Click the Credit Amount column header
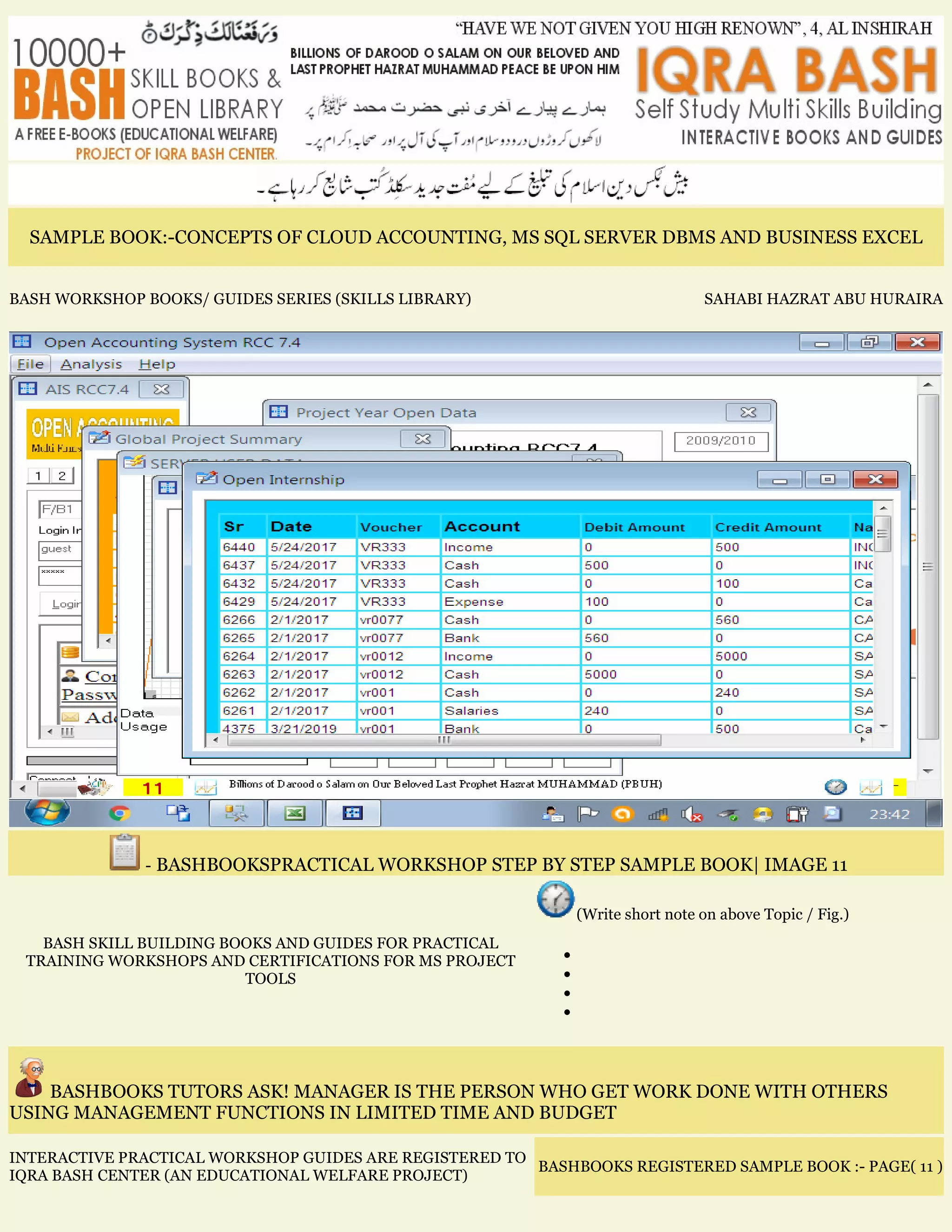This screenshot has width=952, height=1232. [781, 526]
